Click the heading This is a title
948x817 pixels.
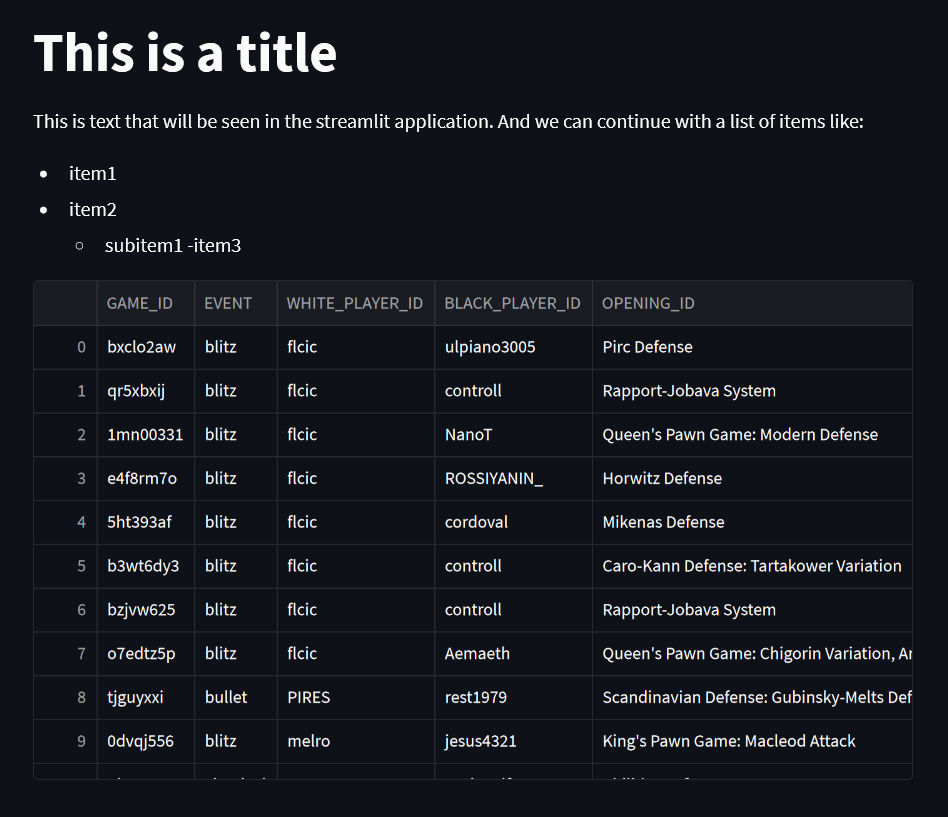(184, 54)
